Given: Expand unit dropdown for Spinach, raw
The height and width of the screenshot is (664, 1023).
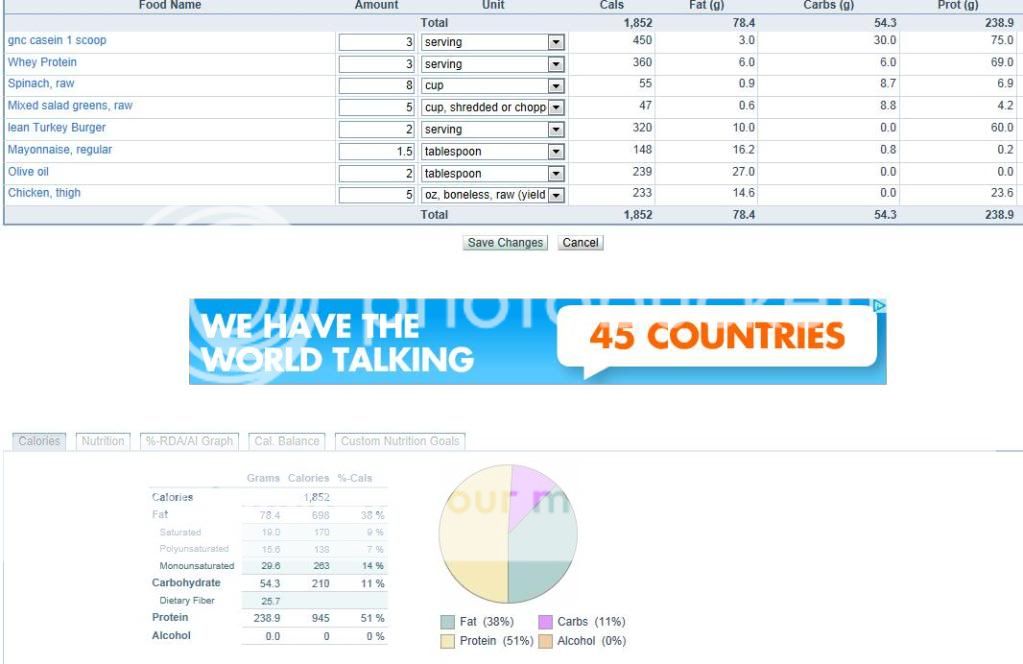Looking at the screenshot, I should click(556, 86).
